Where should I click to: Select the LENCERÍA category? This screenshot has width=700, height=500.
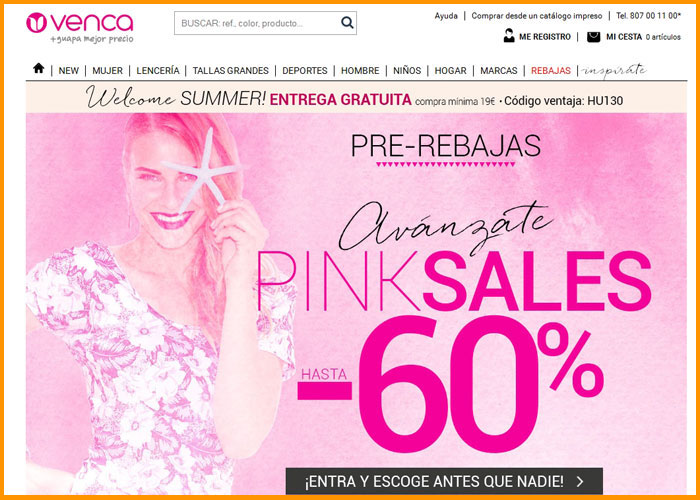point(158,71)
